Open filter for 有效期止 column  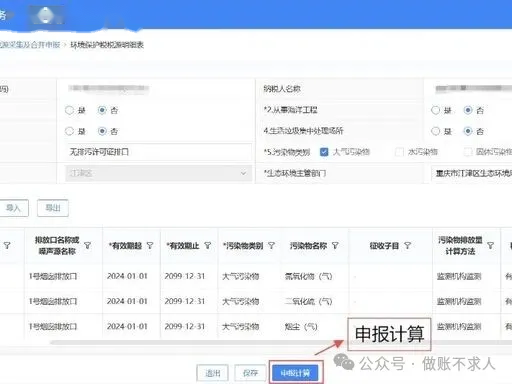[208, 246]
